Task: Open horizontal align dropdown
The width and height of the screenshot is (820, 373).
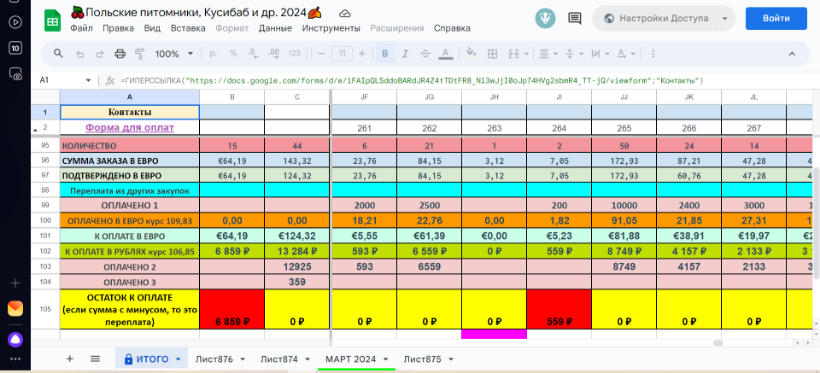Action: [x=548, y=53]
